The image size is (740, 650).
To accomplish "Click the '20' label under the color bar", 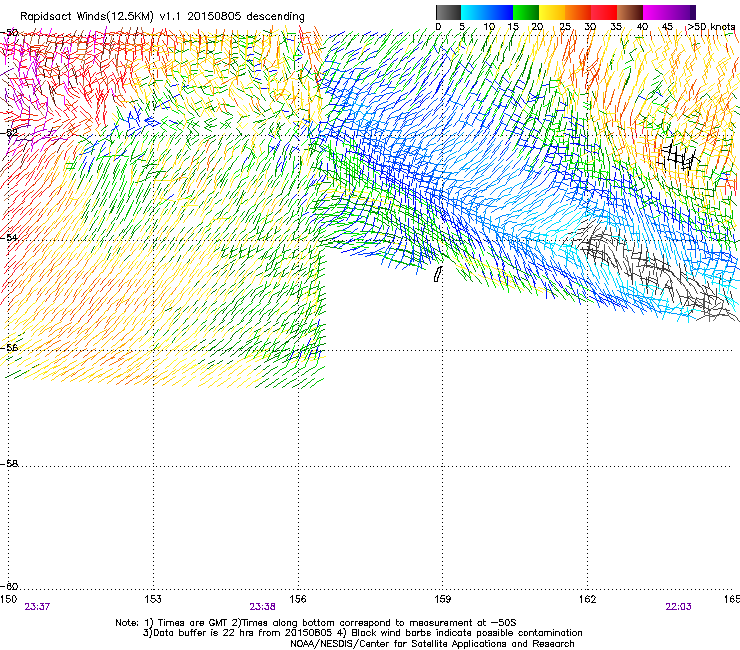I will [537, 27].
